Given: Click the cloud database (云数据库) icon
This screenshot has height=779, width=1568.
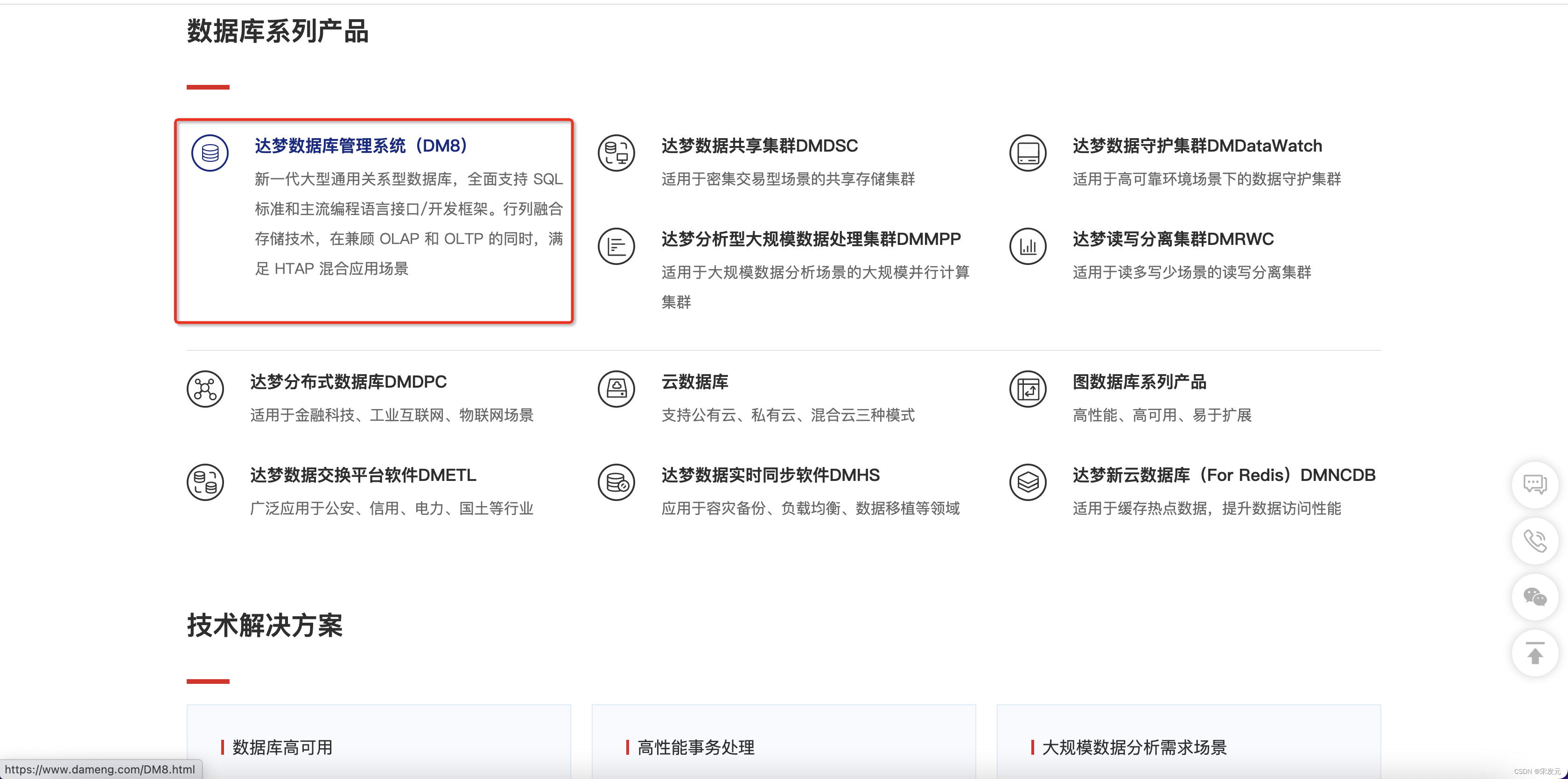Looking at the screenshot, I should coord(616,389).
